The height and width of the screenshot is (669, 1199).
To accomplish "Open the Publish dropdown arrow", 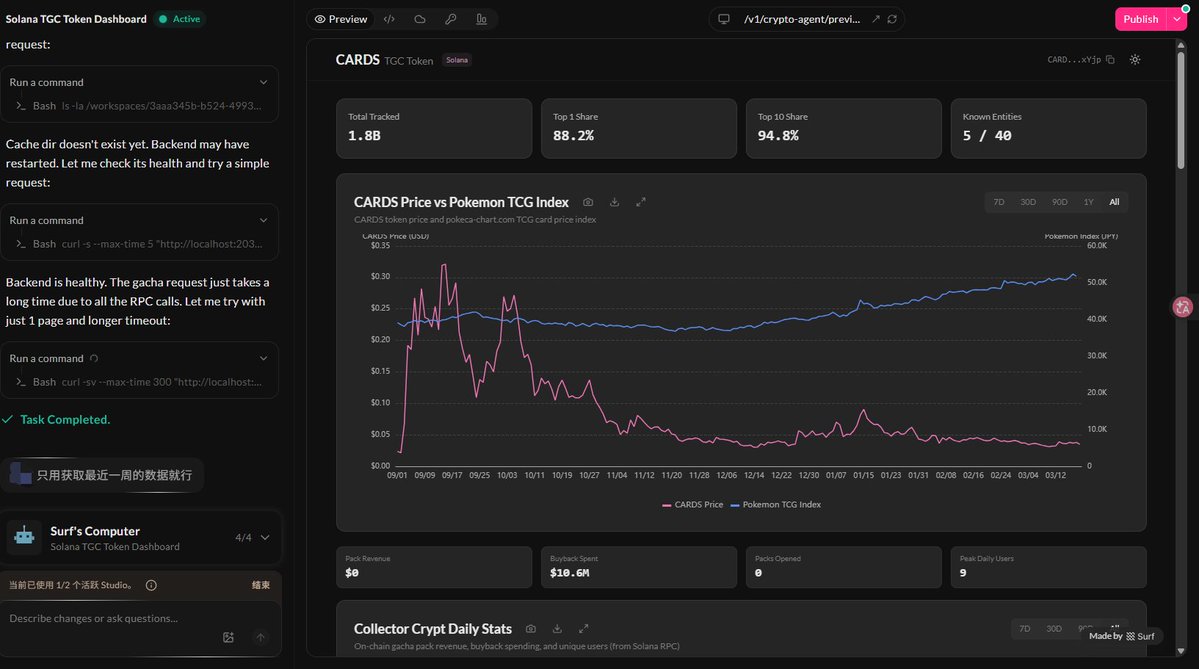I will click(x=1177, y=19).
